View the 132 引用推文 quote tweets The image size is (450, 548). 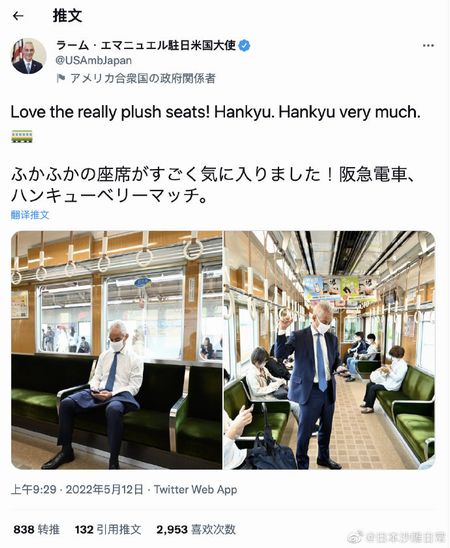(108, 529)
